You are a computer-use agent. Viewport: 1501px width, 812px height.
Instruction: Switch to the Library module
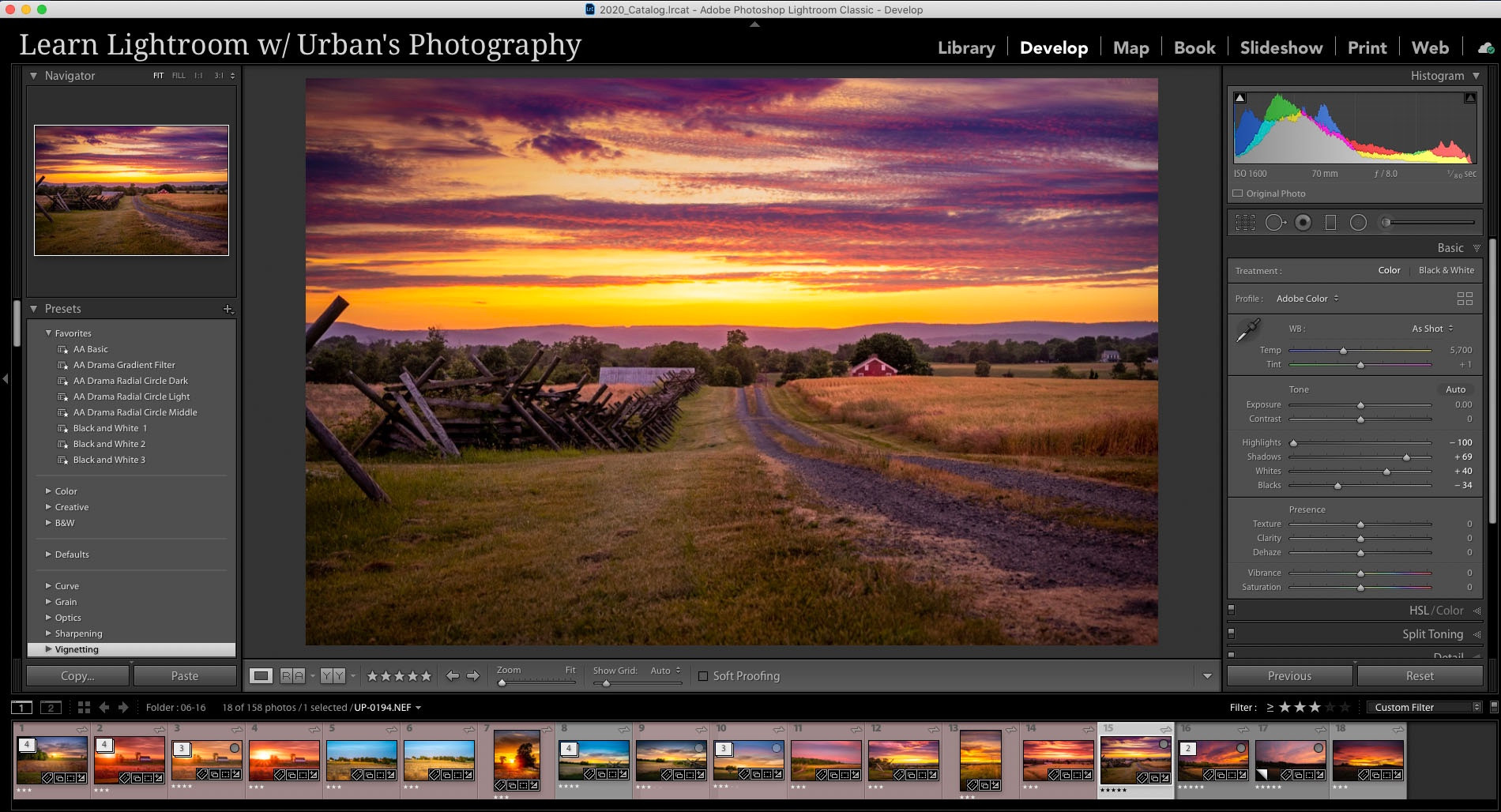click(x=965, y=47)
